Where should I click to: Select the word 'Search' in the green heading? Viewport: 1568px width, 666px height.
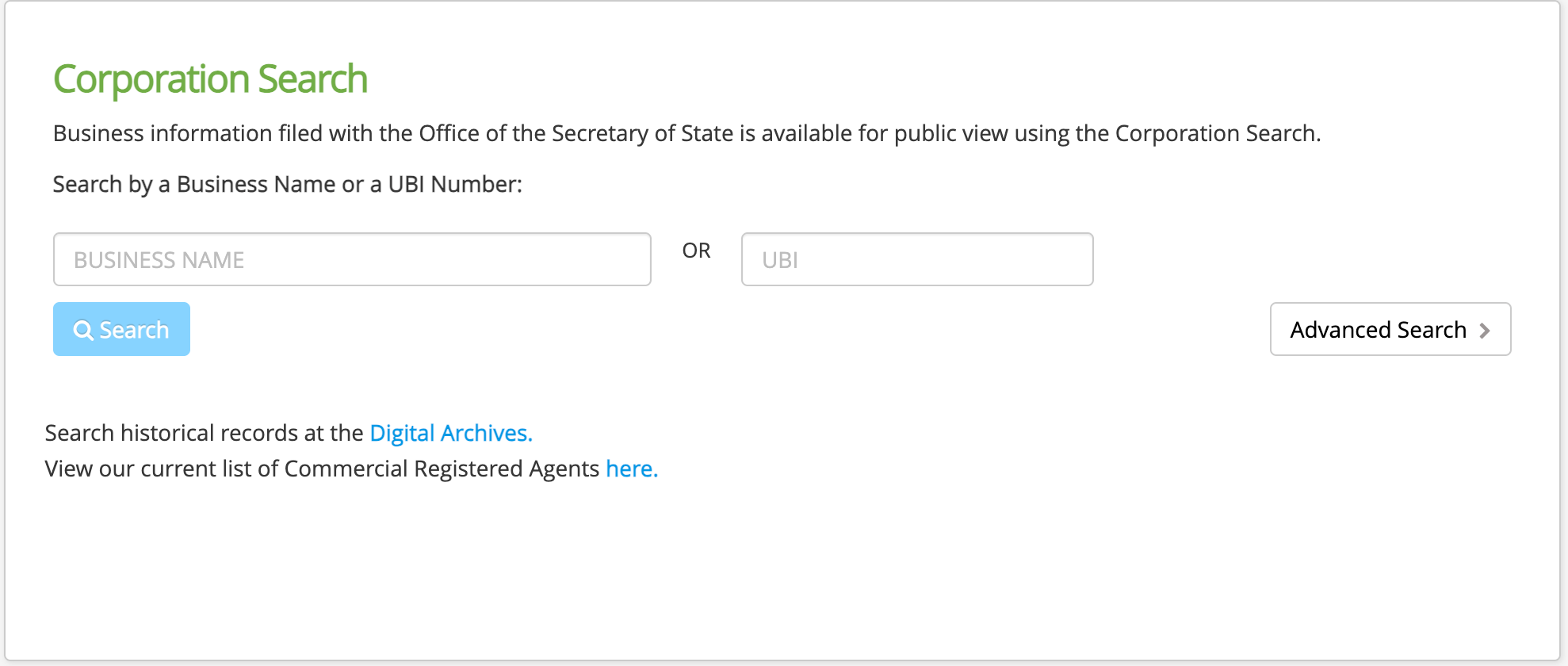pyautogui.click(x=313, y=79)
